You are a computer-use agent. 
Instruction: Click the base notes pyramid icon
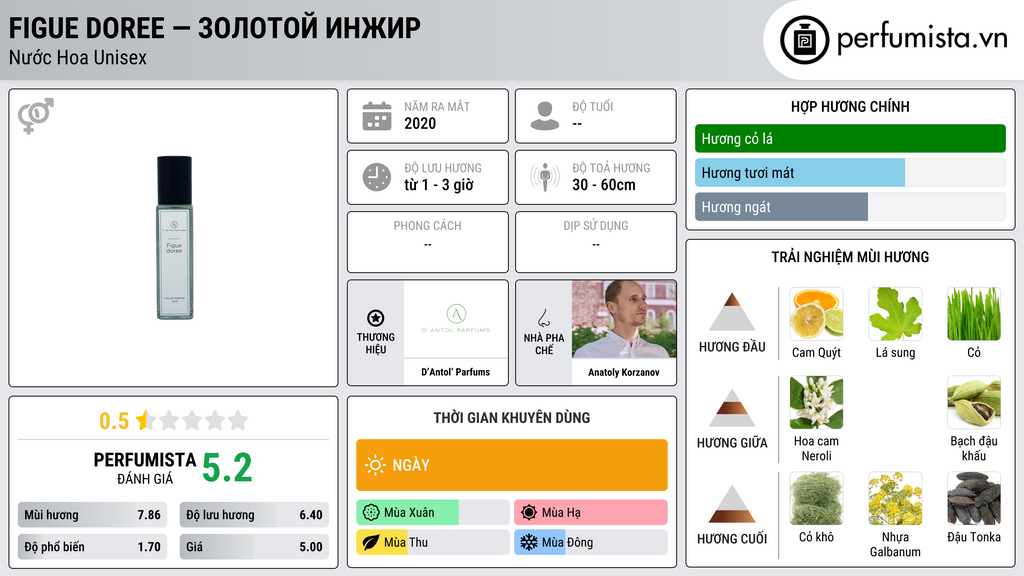[x=732, y=504]
